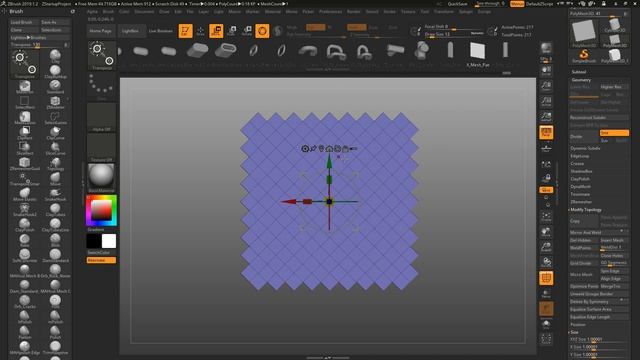Viewport: 640px width, 360px height.
Task: Toggle the PolyF polyframe display button
Action: click(546, 278)
